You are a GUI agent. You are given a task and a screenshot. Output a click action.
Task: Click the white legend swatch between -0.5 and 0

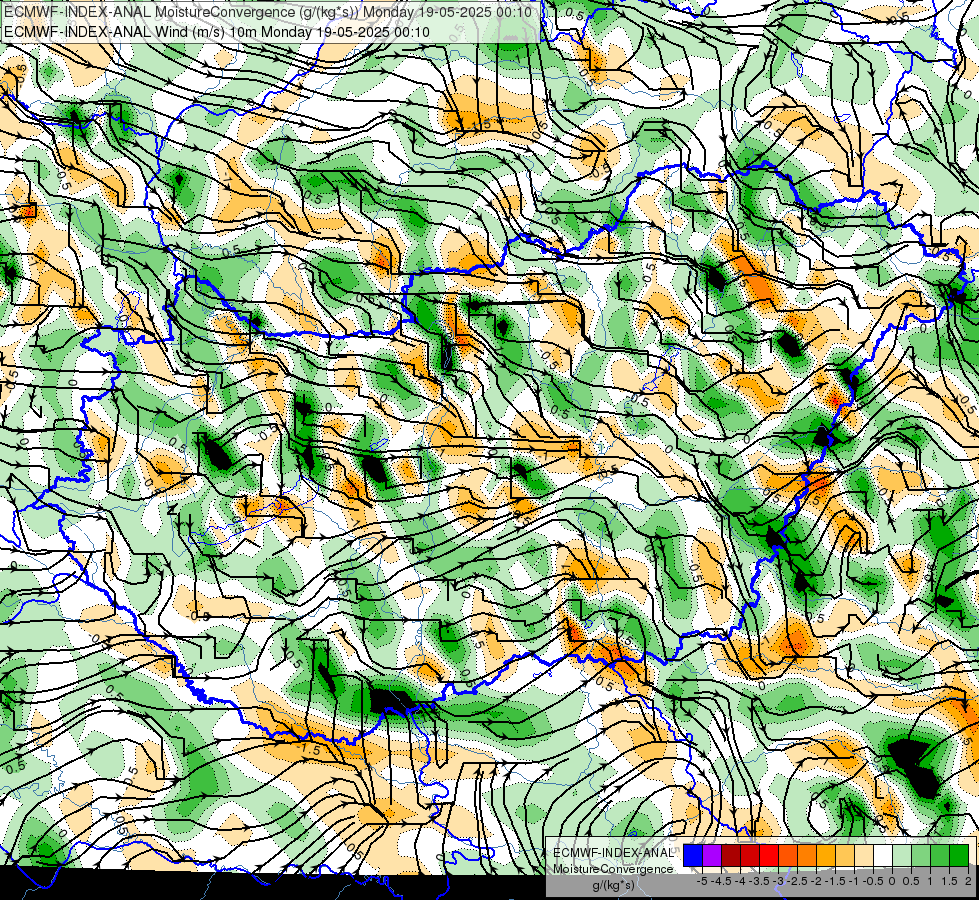click(883, 856)
